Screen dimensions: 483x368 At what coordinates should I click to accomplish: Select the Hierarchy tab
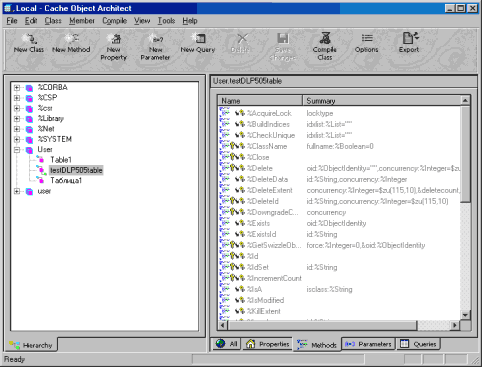tap(31, 345)
